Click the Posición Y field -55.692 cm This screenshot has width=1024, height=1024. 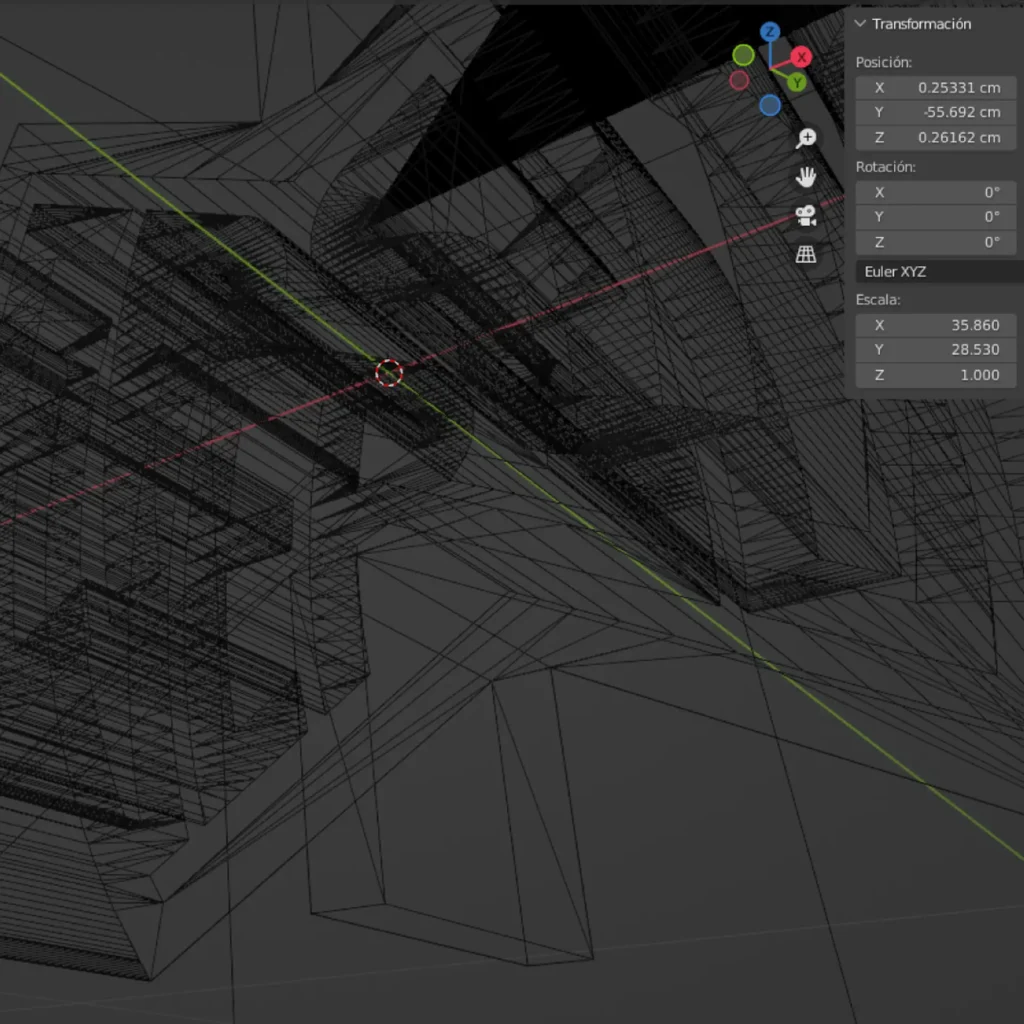tap(936, 112)
